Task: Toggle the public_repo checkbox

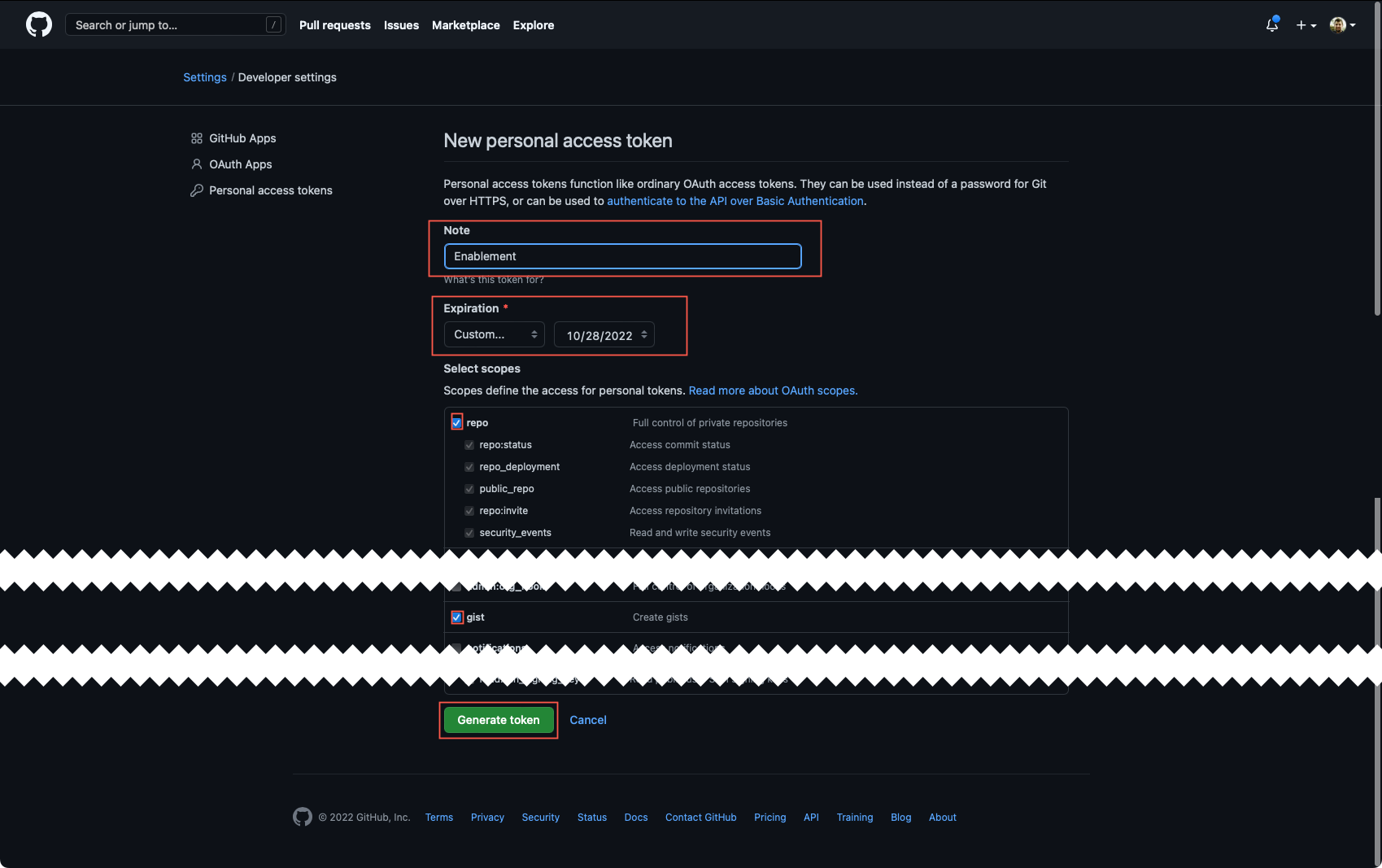Action: click(469, 489)
